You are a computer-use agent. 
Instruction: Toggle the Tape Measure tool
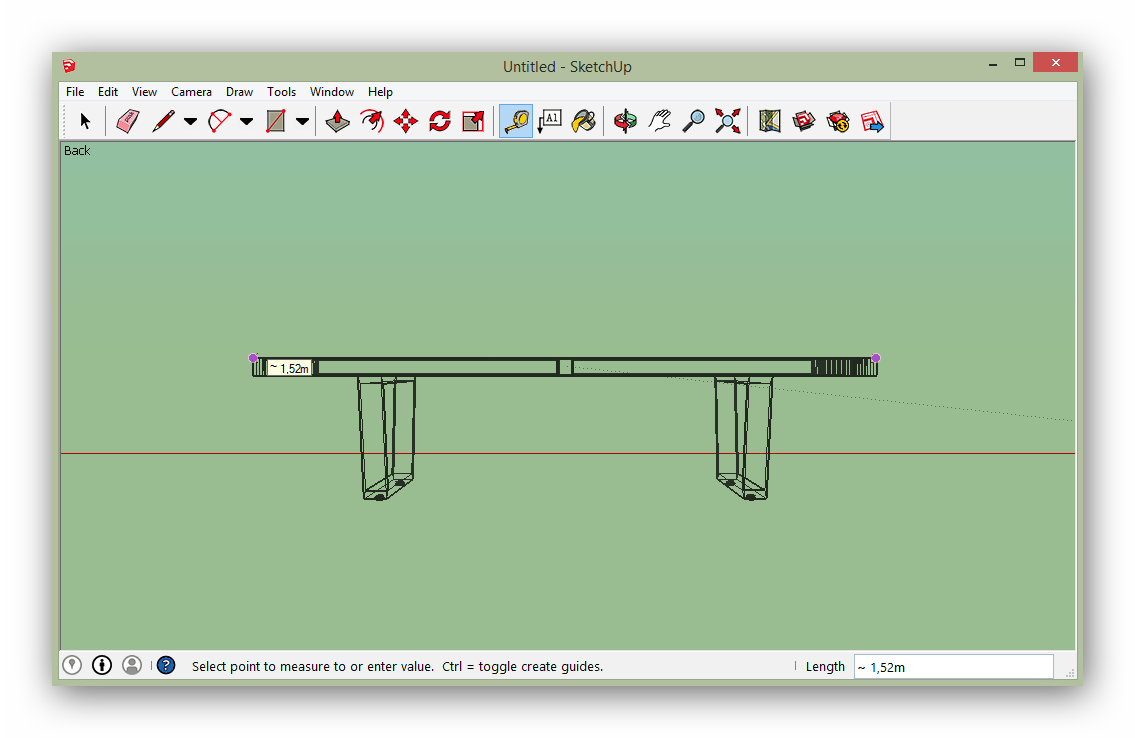click(x=516, y=121)
